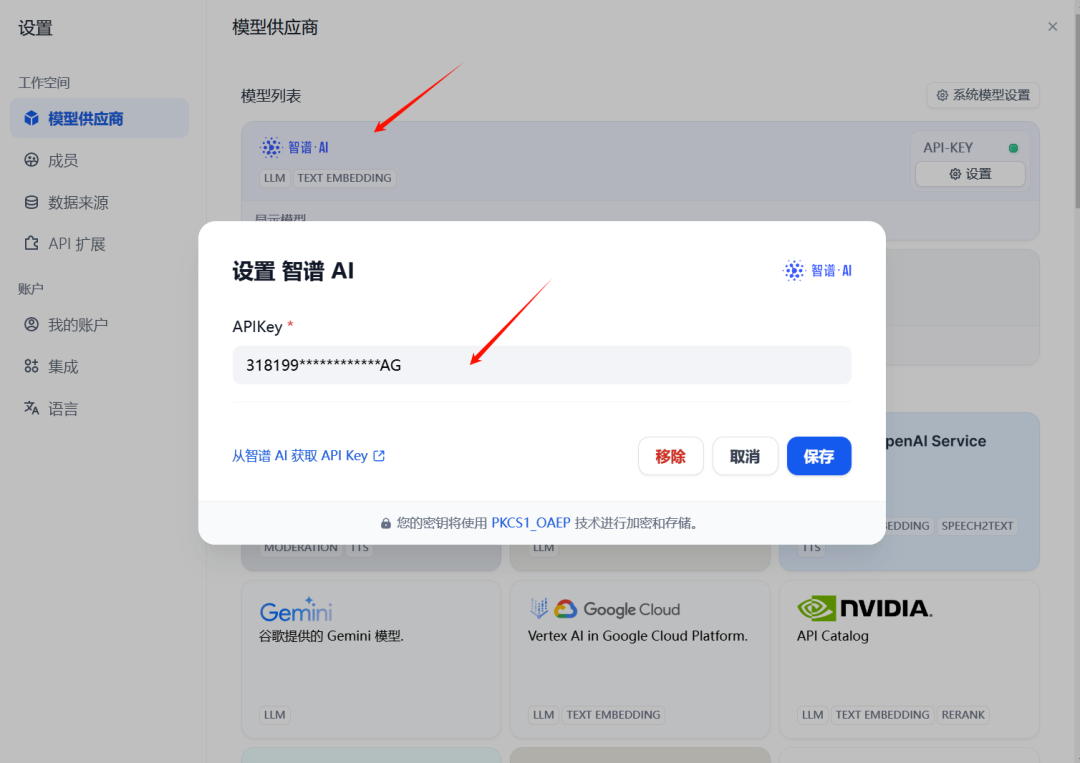Click the RERANK tag on the NVIDIA card
This screenshot has height=763, width=1080.
click(963, 715)
